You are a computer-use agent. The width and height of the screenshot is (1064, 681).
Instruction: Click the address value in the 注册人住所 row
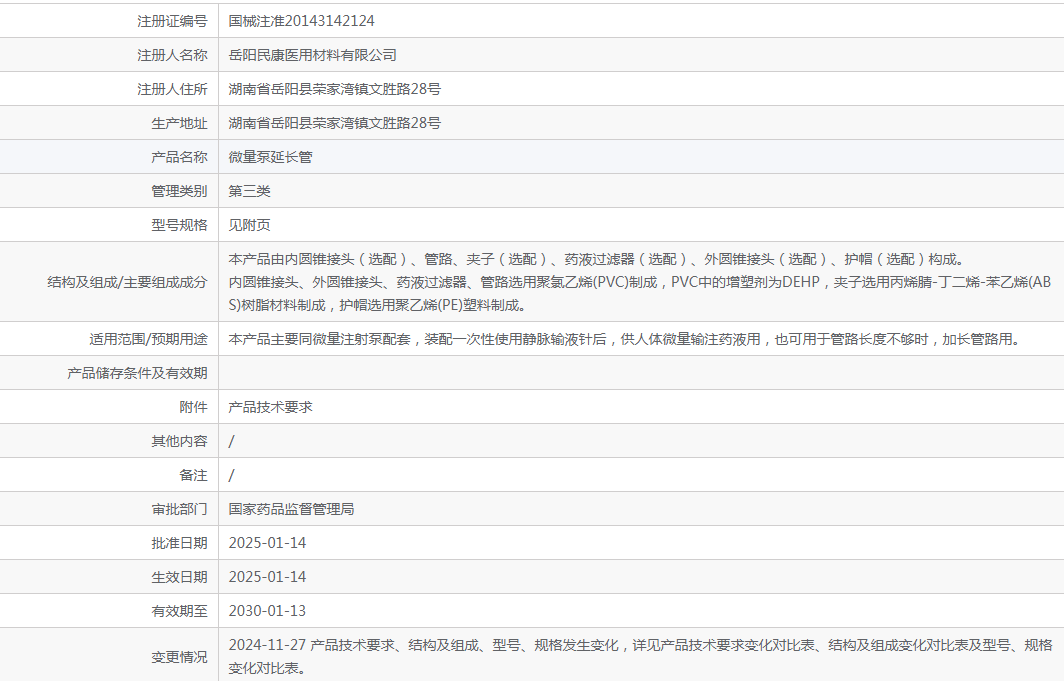(x=335, y=89)
